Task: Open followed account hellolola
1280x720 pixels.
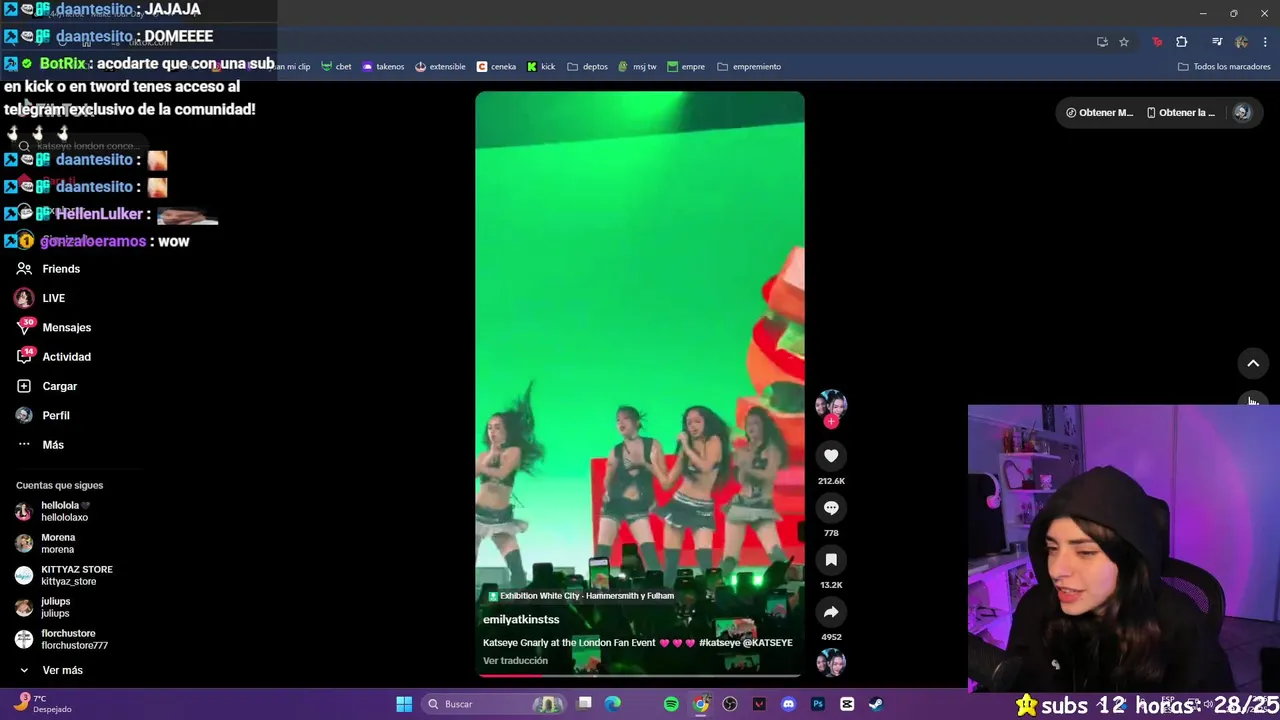Action: pos(64,512)
